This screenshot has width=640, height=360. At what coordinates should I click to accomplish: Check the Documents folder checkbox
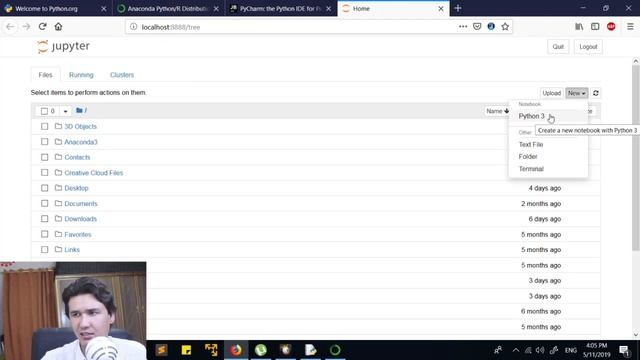(44, 203)
